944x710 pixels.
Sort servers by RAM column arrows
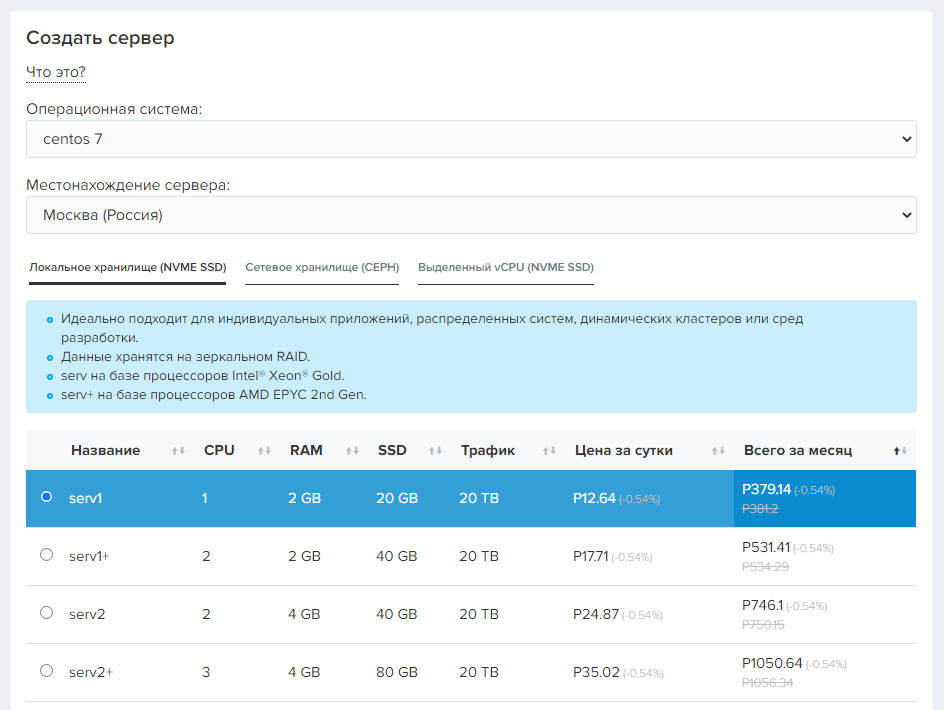352,451
